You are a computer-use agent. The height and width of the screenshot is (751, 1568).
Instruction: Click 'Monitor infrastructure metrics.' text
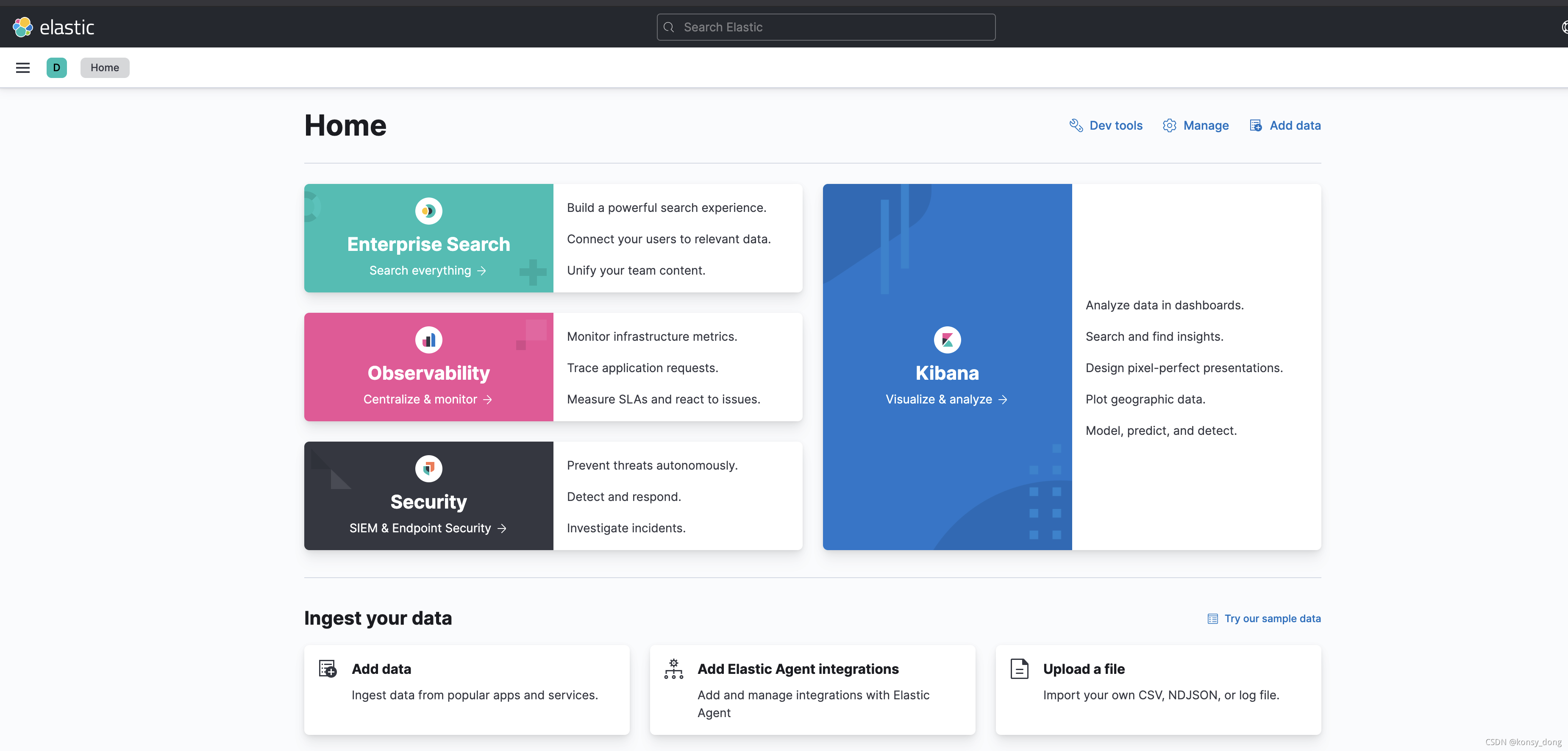[x=652, y=337]
